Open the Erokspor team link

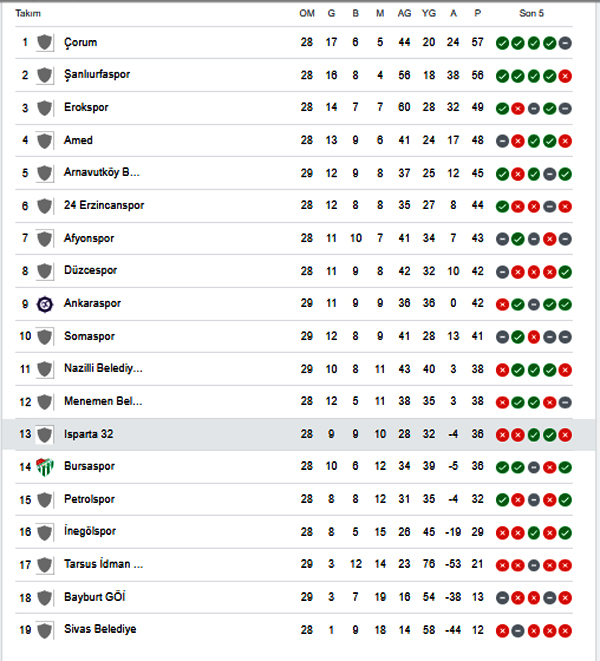[x=86, y=107]
